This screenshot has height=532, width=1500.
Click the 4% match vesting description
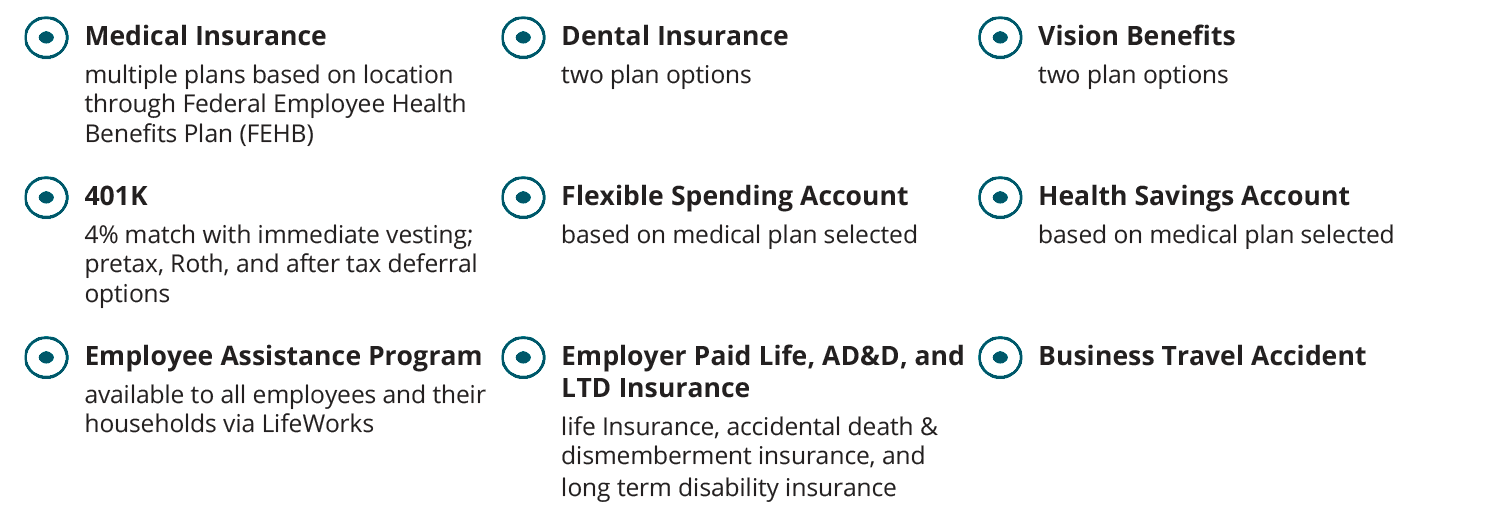click(x=280, y=265)
